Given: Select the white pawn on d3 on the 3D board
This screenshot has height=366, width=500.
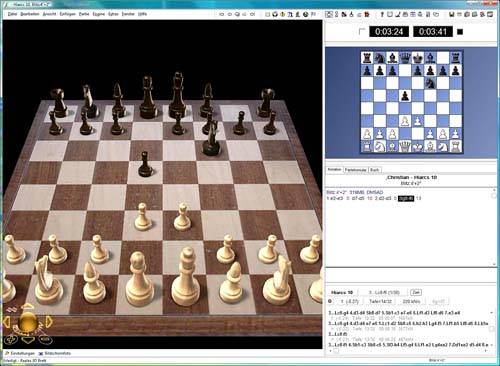Looking at the screenshot, I should point(143,217).
